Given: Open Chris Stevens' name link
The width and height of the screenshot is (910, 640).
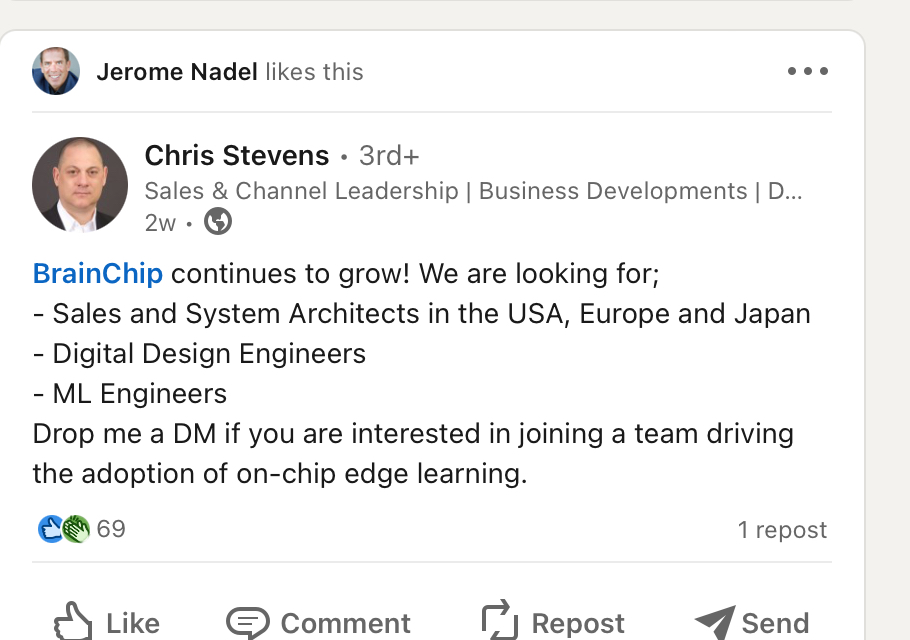Looking at the screenshot, I should 237,156.
